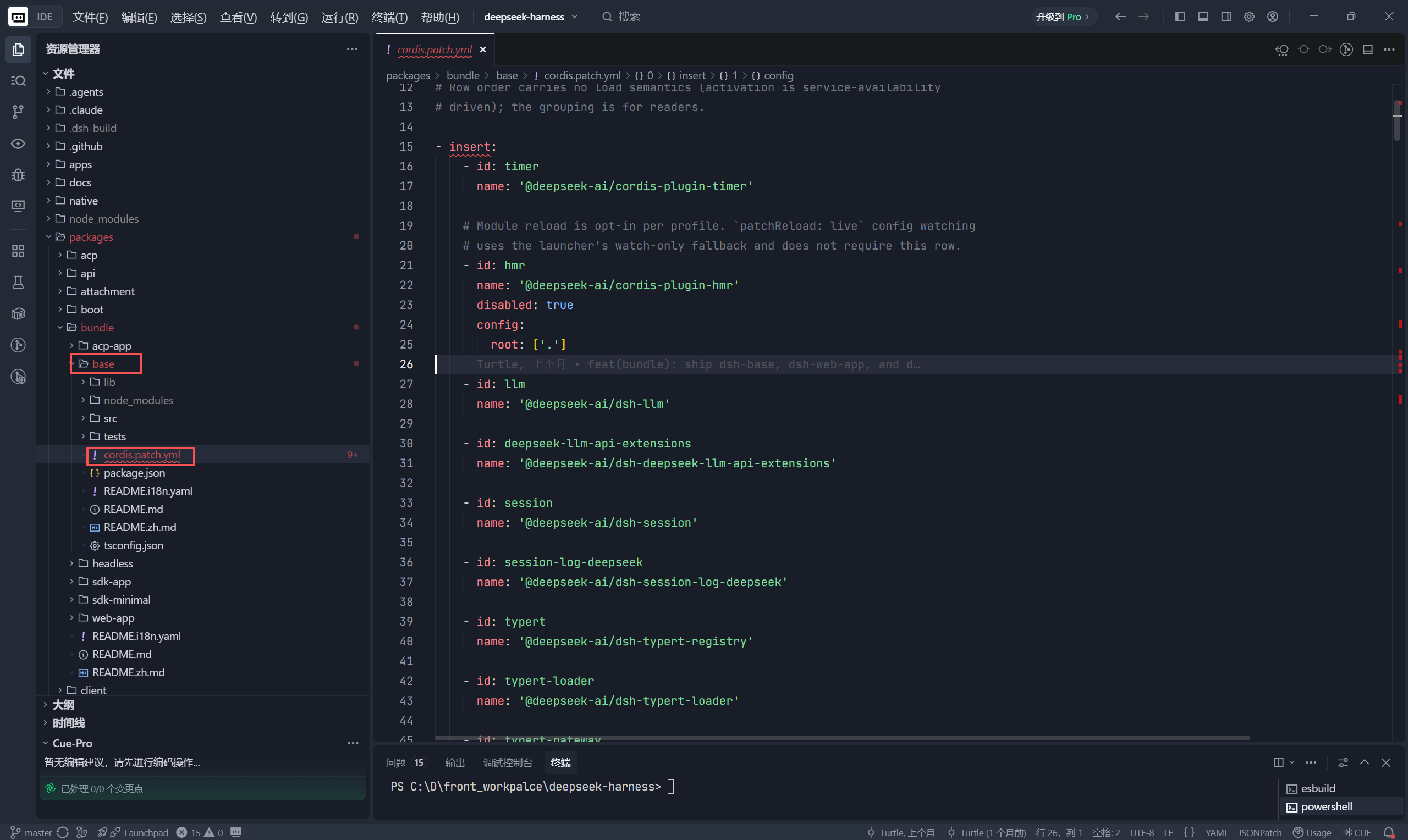1408x840 pixels.
Task: Go forward using the right arrow
Action: click(1143, 16)
